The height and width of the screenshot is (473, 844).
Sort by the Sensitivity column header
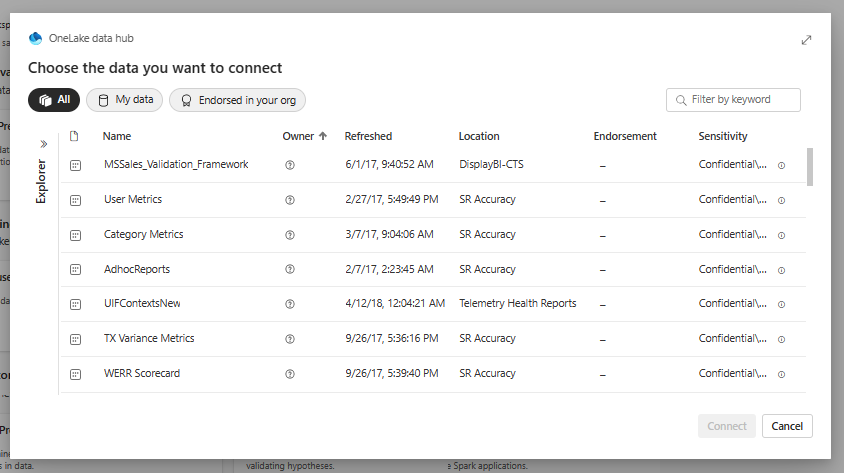(723, 136)
